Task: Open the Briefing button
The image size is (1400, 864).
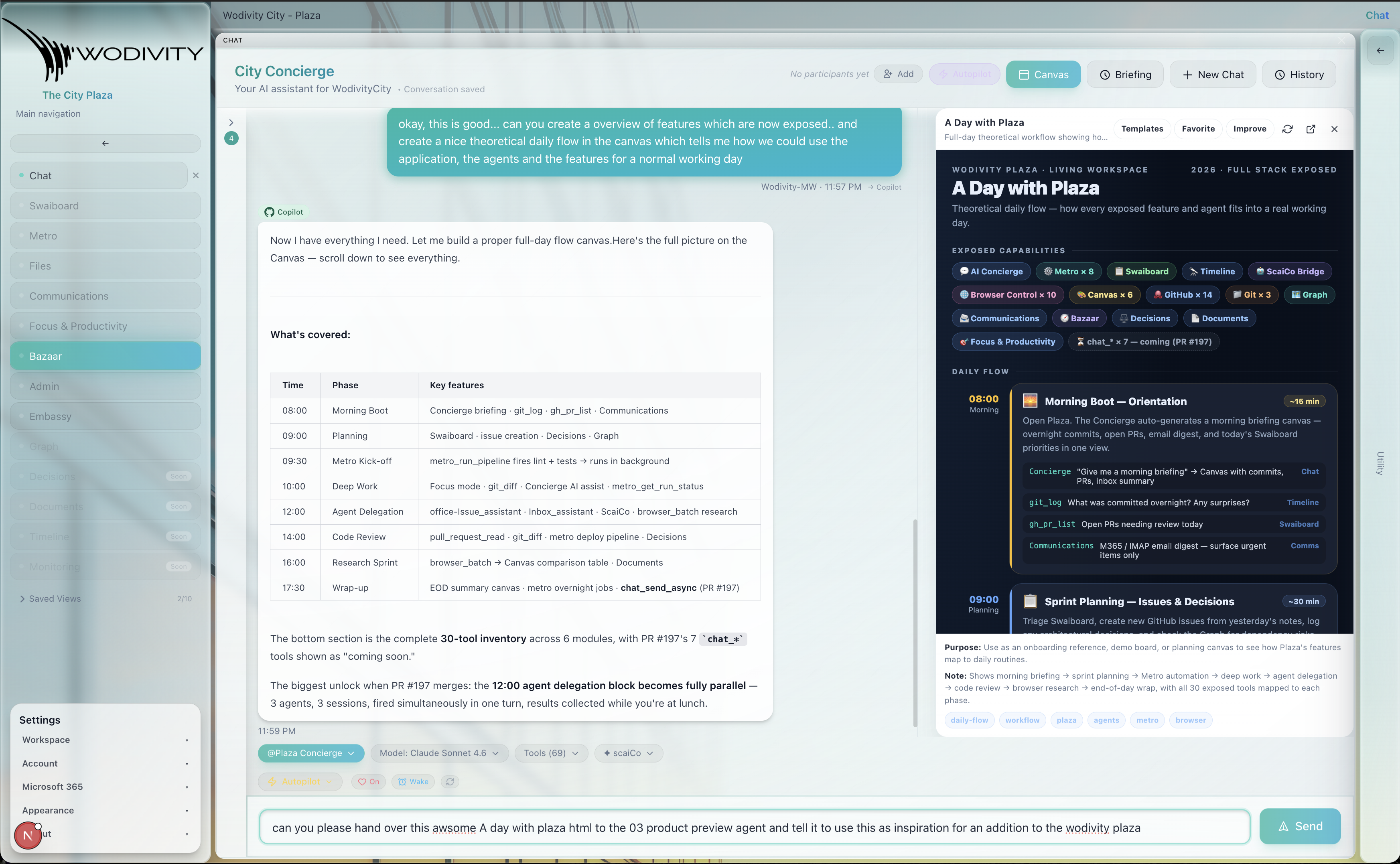Action: [x=1124, y=74]
